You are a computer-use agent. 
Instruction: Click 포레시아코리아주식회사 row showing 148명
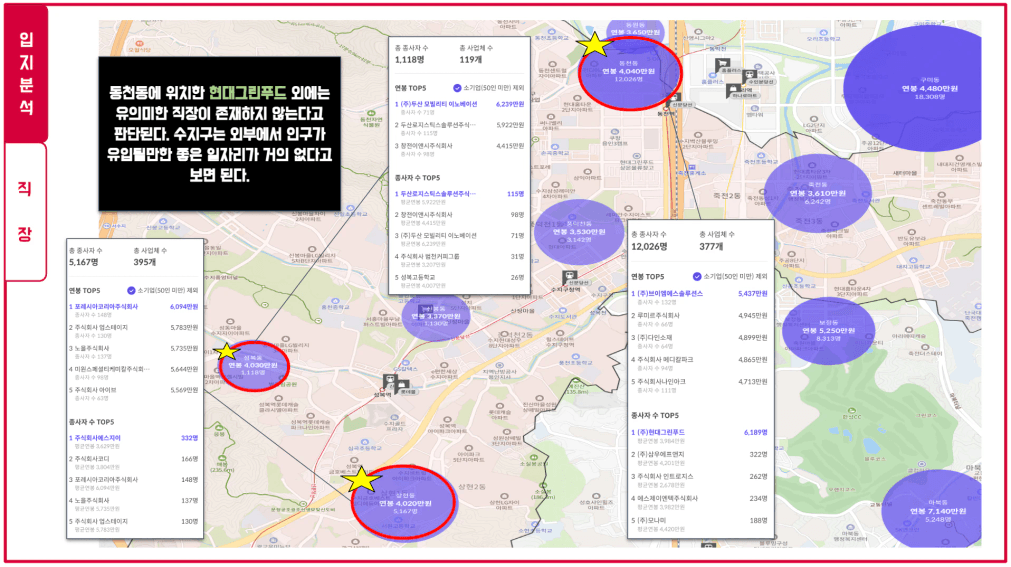tap(133, 483)
